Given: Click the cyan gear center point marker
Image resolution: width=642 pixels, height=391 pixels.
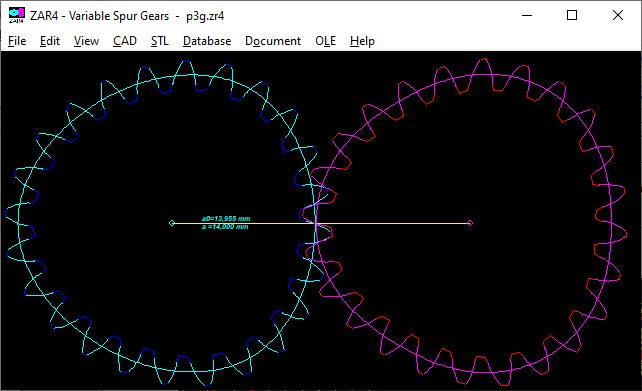Looking at the screenshot, I should coord(172,223).
